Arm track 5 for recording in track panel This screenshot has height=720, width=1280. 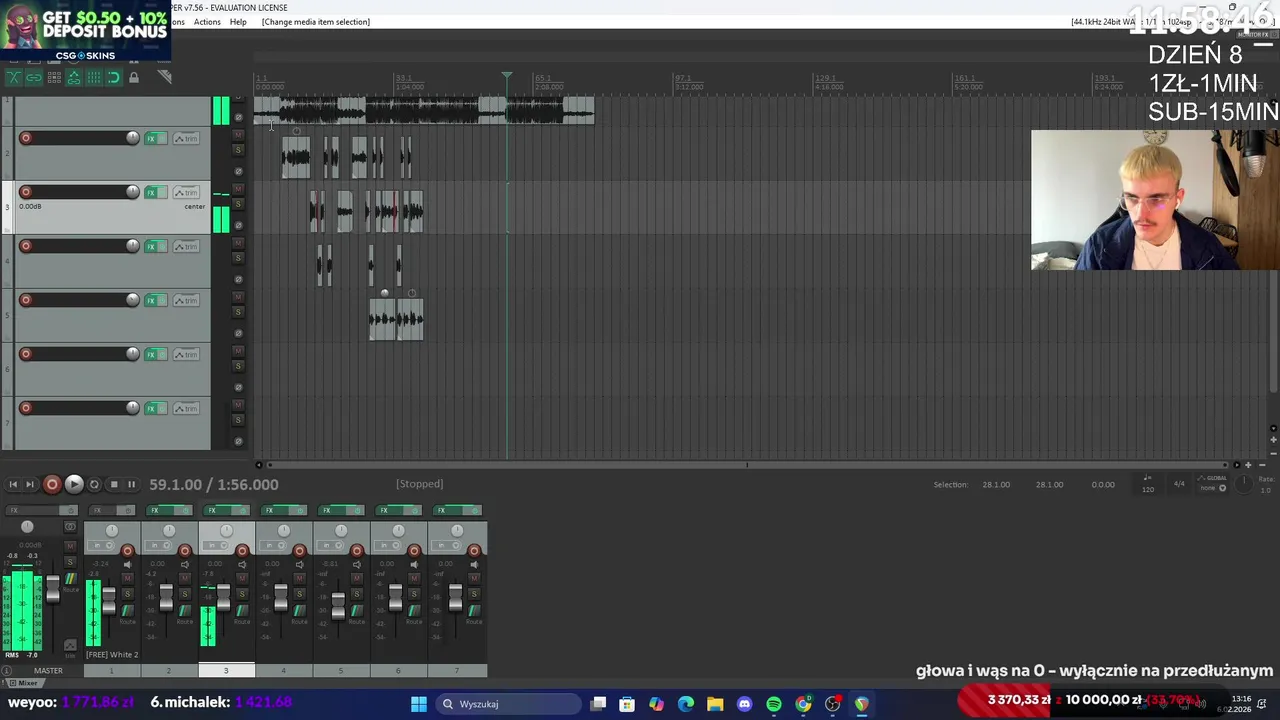click(x=26, y=300)
